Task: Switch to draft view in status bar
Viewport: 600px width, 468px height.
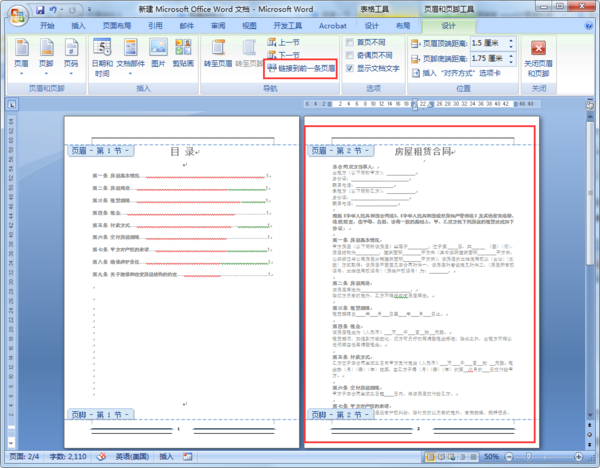Action: click(x=473, y=457)
